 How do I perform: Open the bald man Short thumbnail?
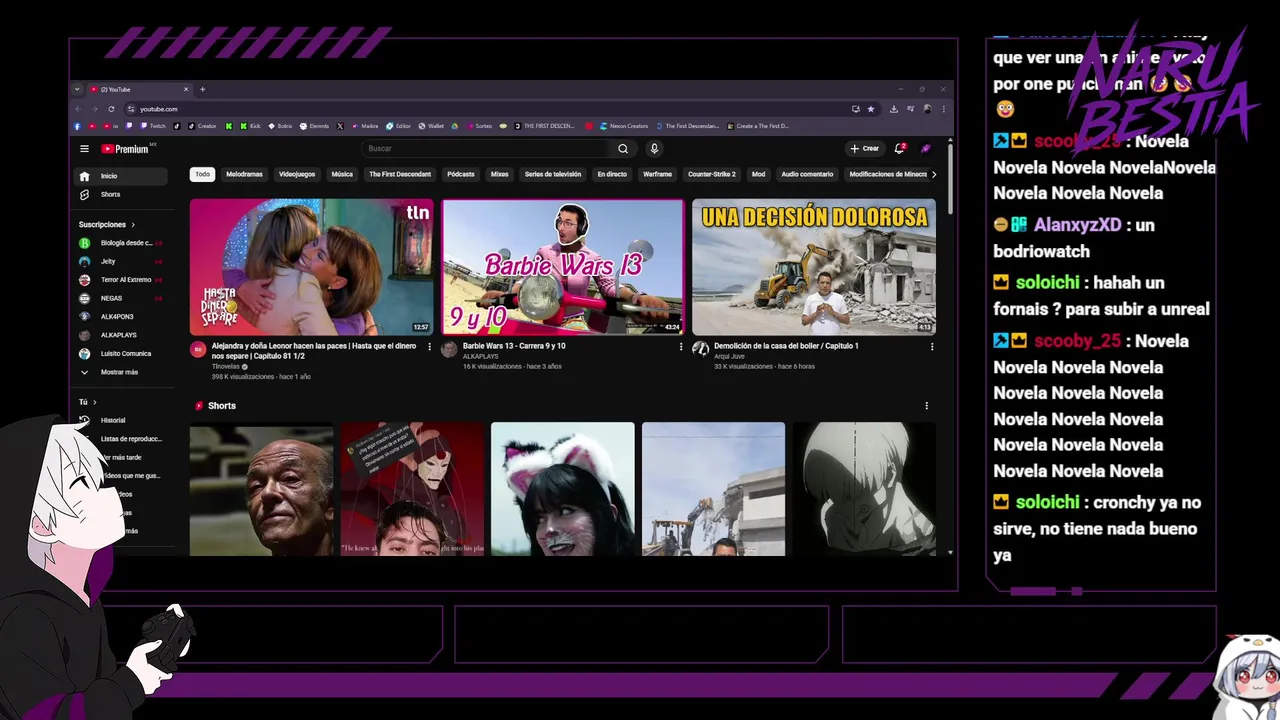pos(262,489)
